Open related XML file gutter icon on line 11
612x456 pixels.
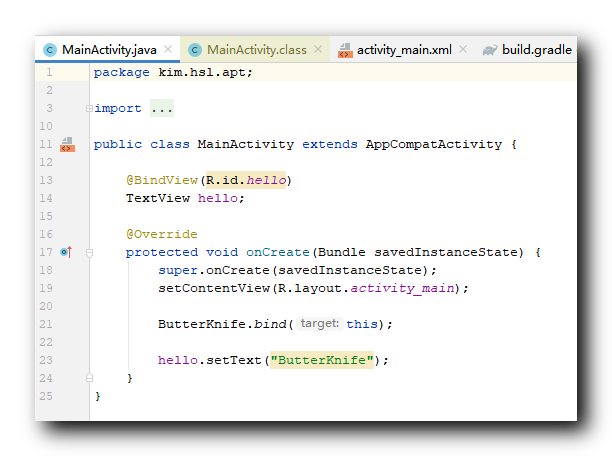(x=67, y=144)
